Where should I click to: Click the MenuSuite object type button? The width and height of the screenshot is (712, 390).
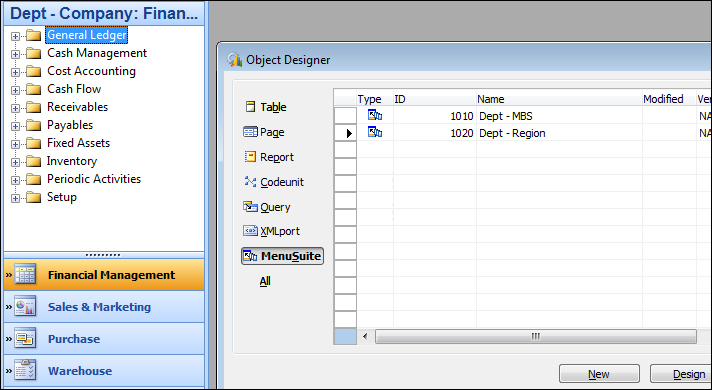click(282, 256)
